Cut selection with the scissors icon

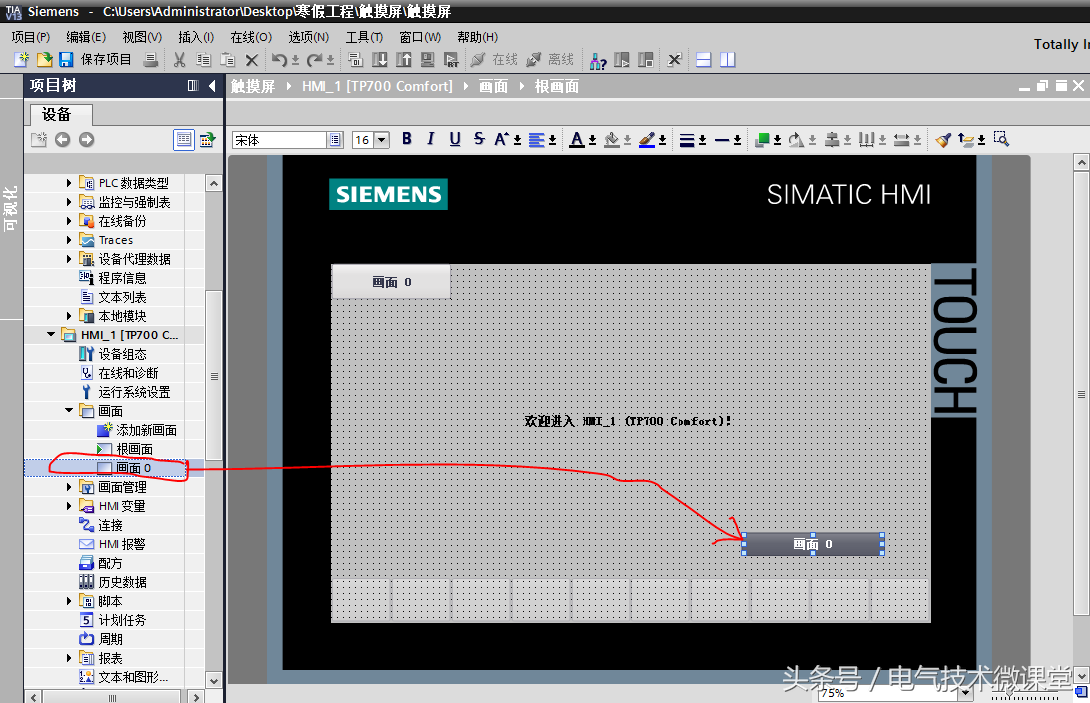179,60
